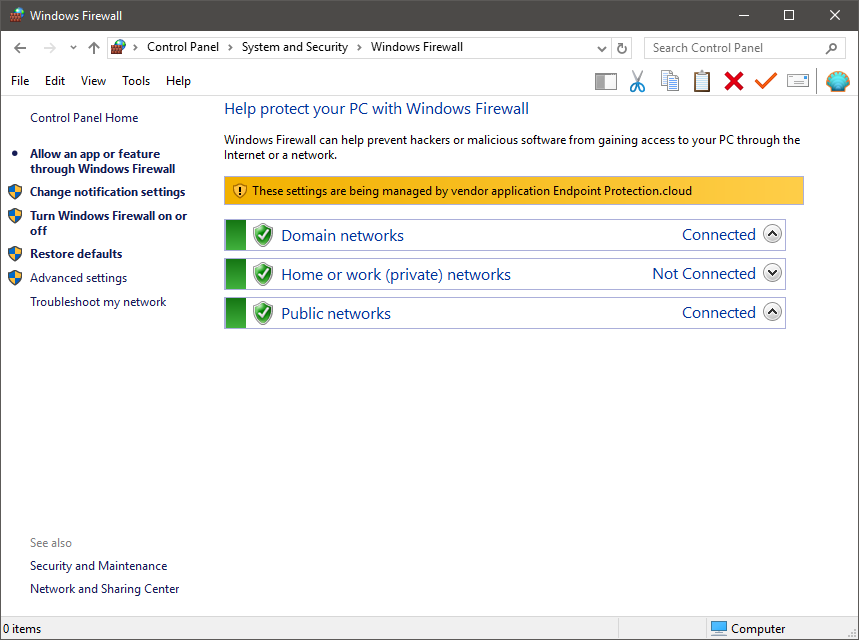The image size is (859, 640).
Task: Open Allow an app or feature link
Action: pyautogui.click(x=102, y=161)
